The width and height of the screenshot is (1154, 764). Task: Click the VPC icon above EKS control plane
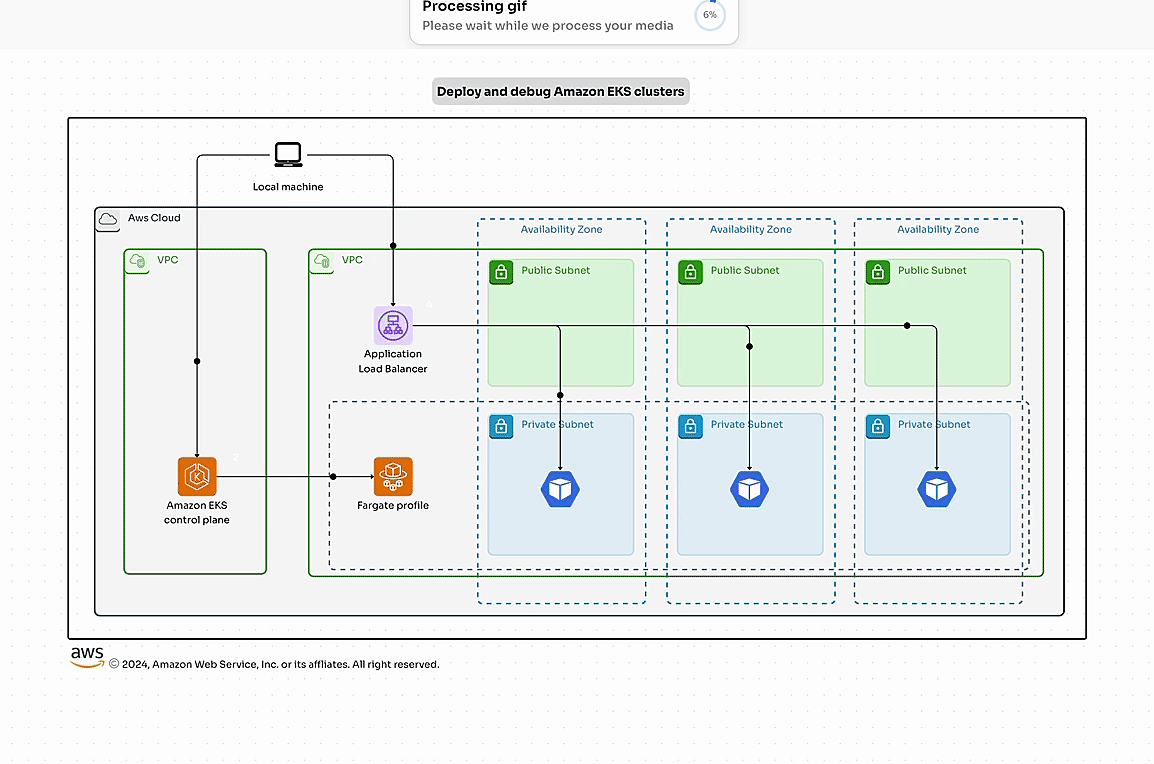[138, 261]
